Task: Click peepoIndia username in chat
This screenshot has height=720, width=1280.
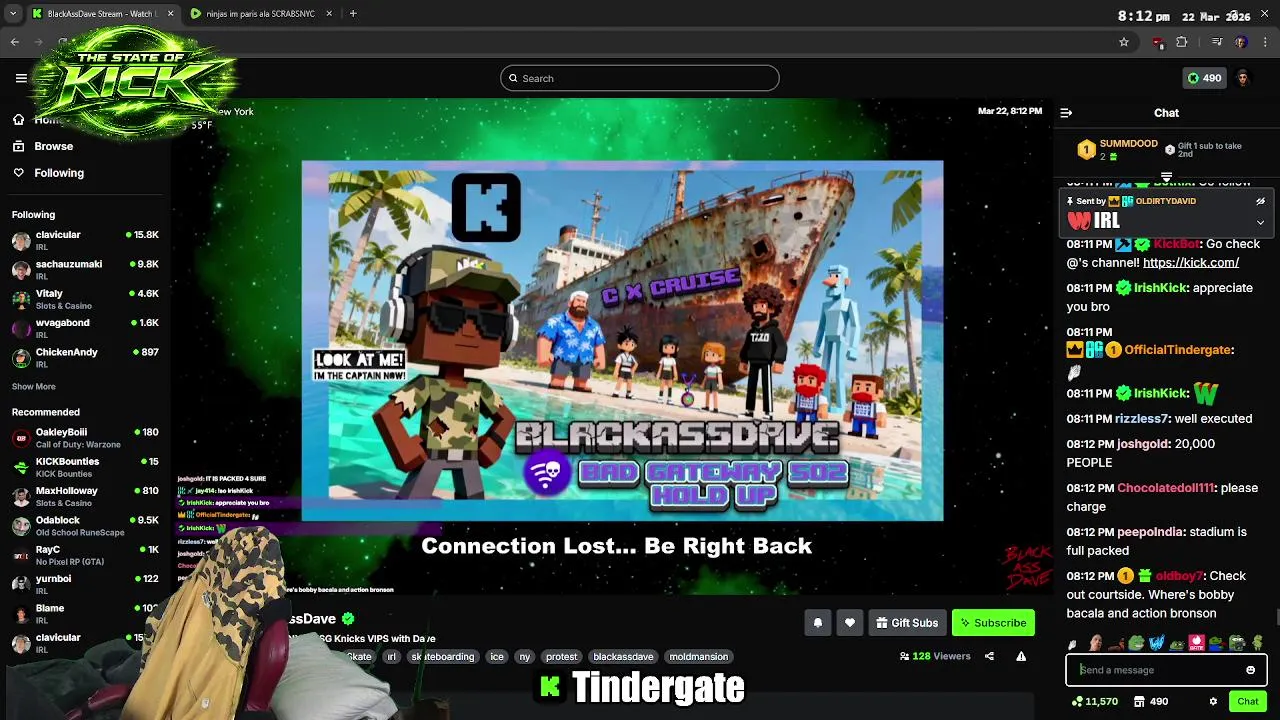Action: pyautogui.click(x=1150, y=532)
